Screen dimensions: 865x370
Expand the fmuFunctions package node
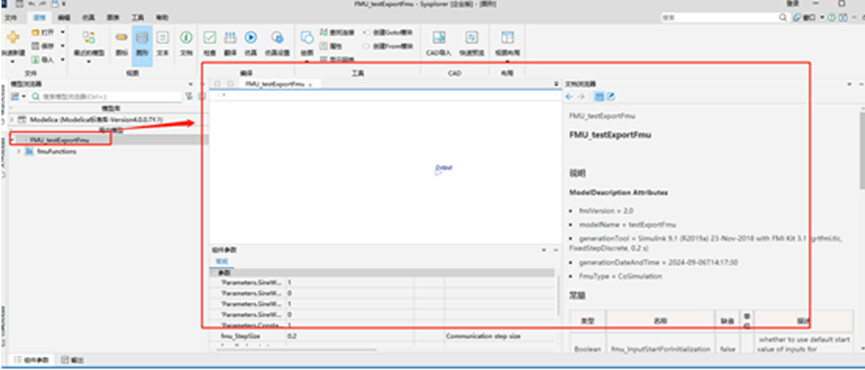[x=19, y=152]
